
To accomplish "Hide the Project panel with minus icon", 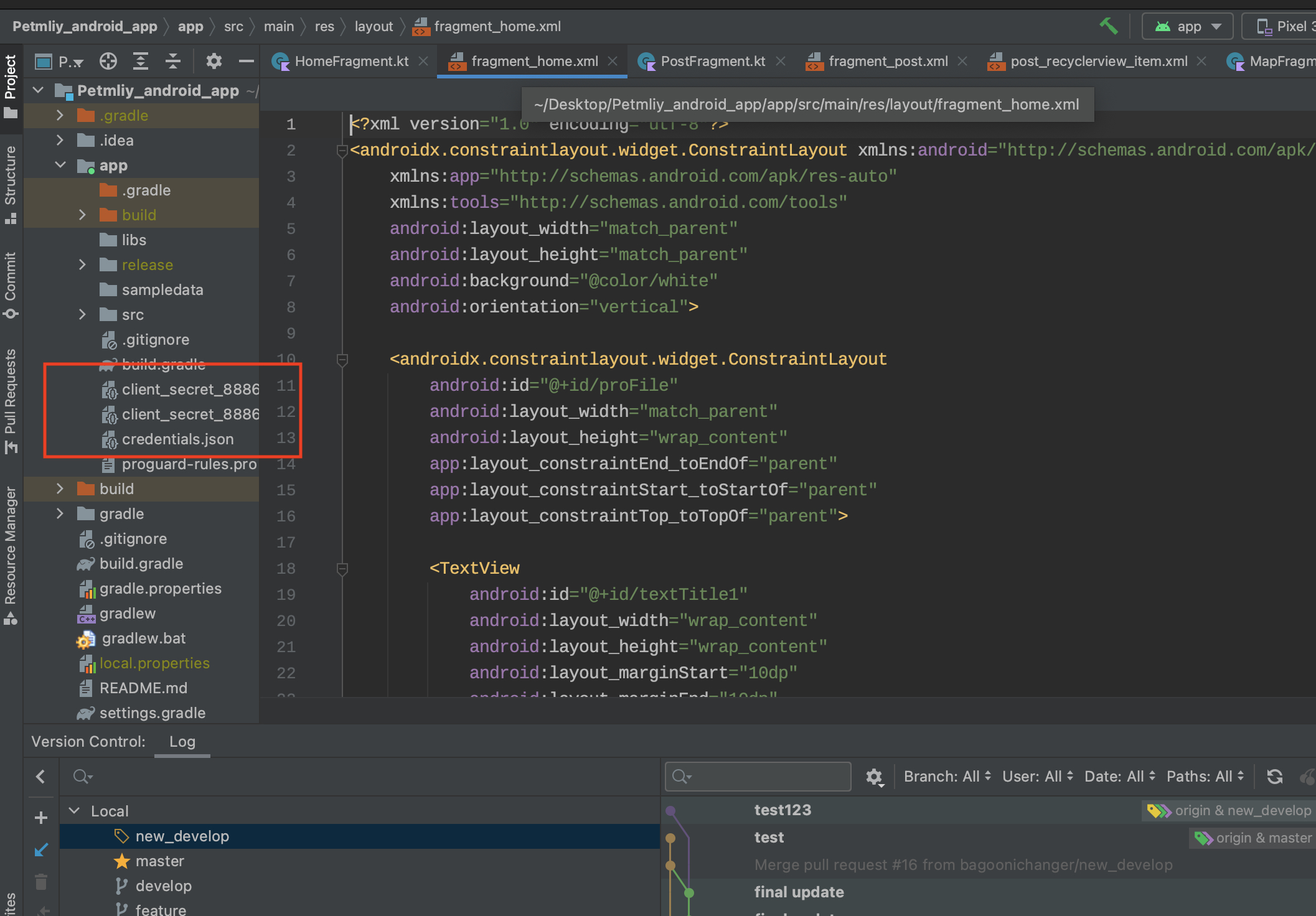I will coord(247,61).
